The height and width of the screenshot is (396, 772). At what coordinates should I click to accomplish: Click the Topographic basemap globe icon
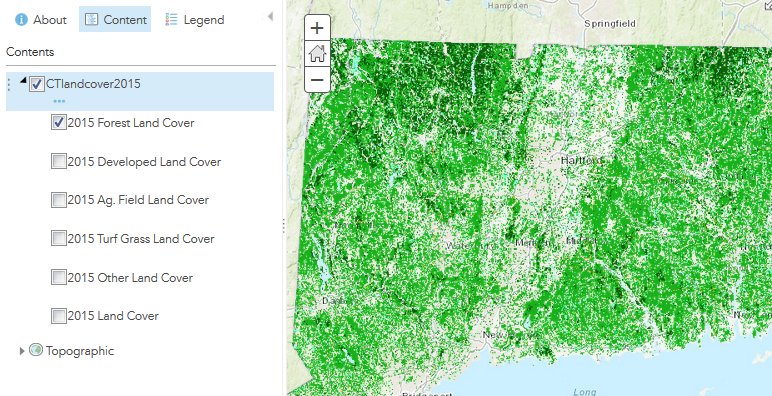point(36,350)
